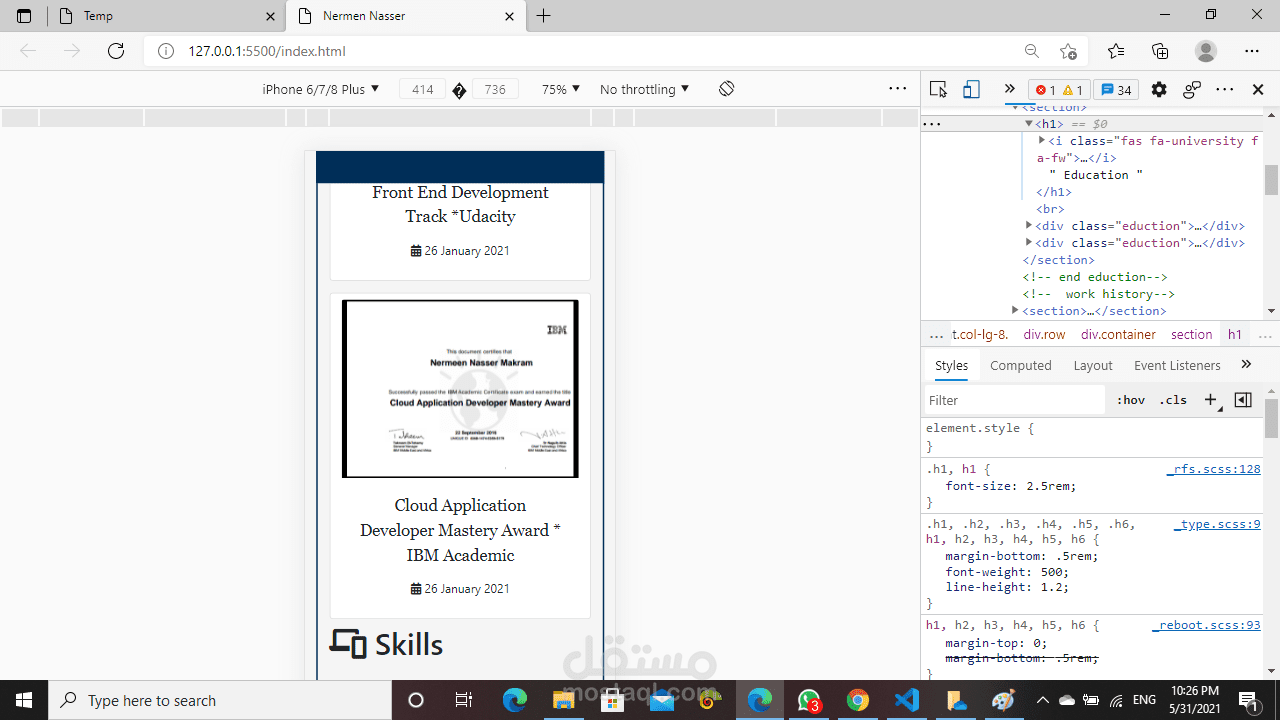Open DevTools Settings gear
The width and height of the screenshot is (1280, 720).
1159,89
